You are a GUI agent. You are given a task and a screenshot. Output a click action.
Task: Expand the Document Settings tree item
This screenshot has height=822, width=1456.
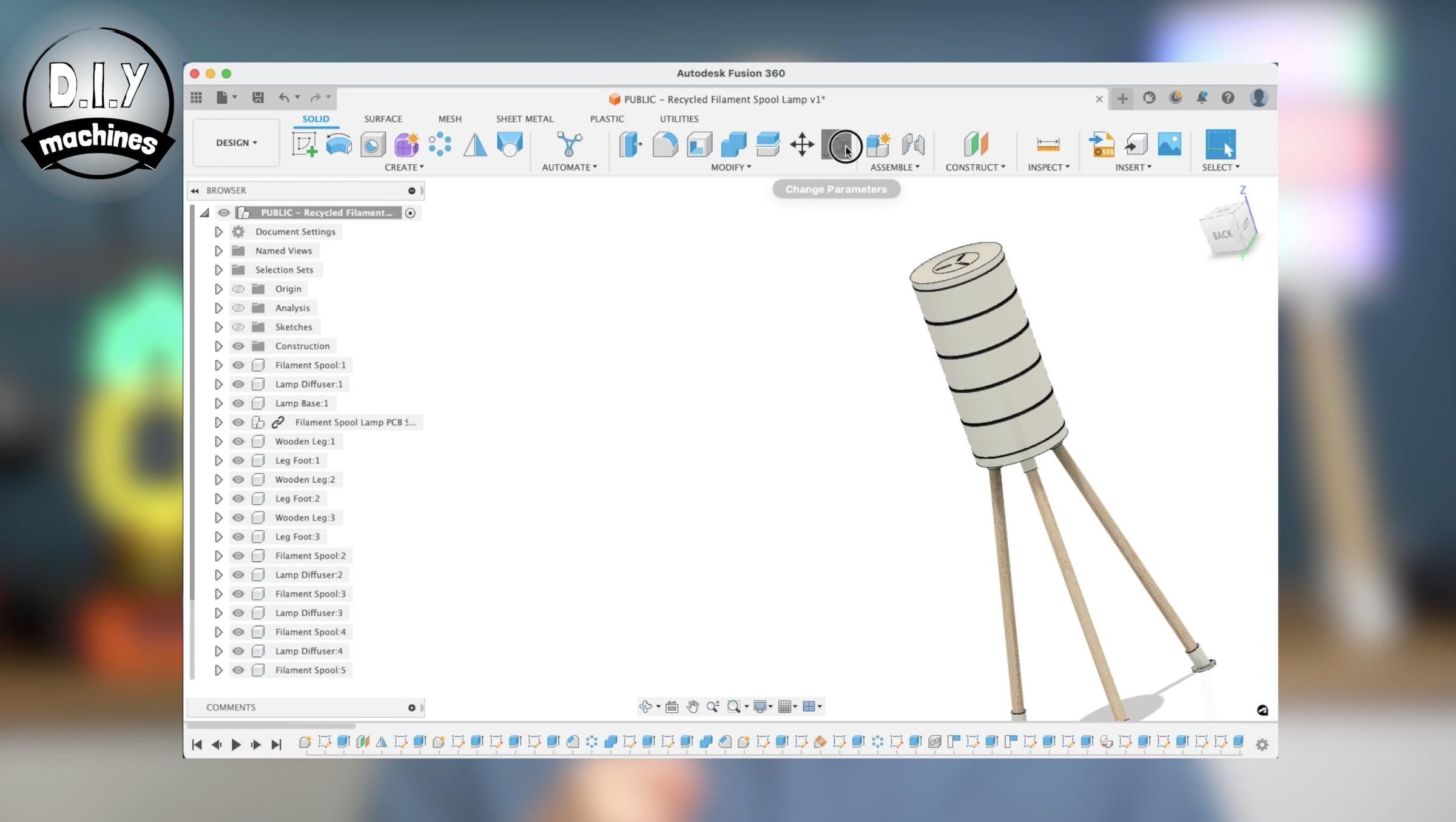(219, 231)
